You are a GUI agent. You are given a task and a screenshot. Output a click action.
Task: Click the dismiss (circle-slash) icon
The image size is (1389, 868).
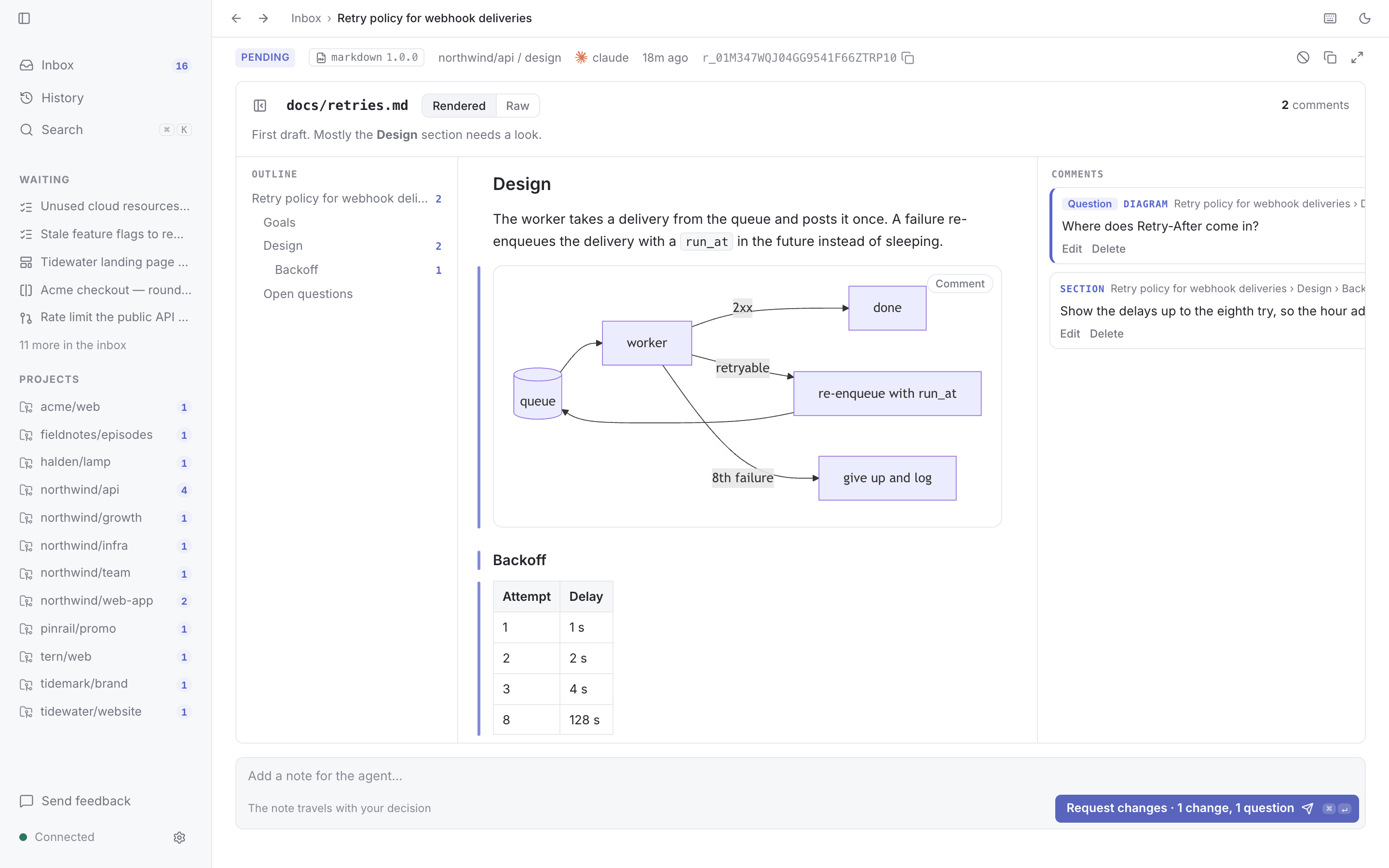click(1303, 57)
